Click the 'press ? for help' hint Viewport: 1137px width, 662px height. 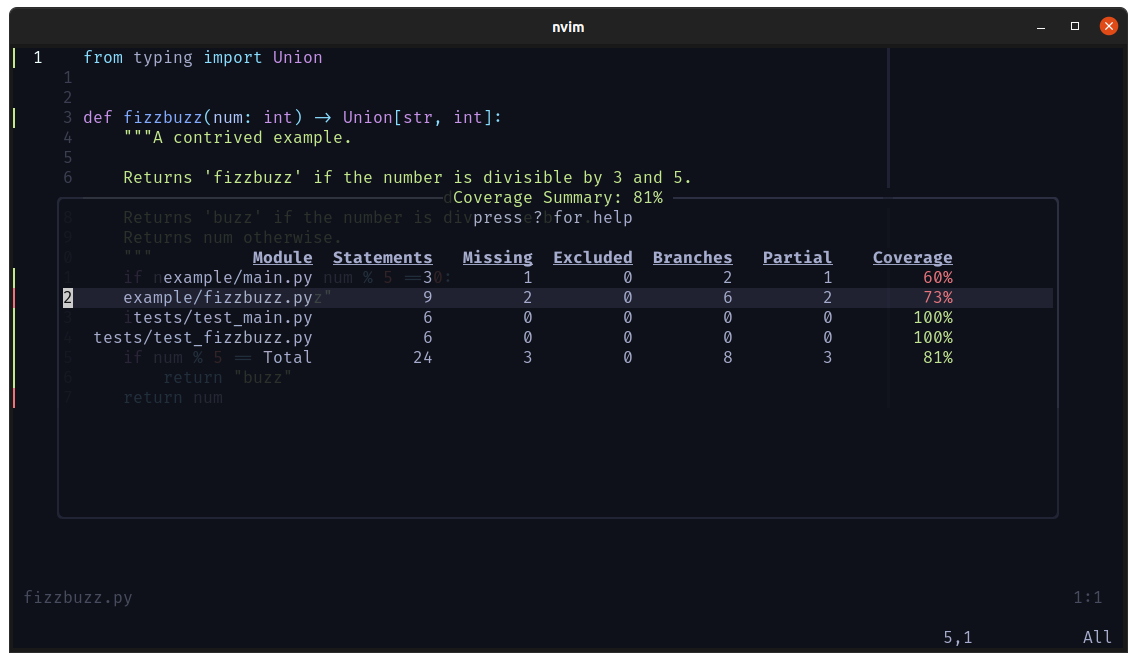pos(553,218)
